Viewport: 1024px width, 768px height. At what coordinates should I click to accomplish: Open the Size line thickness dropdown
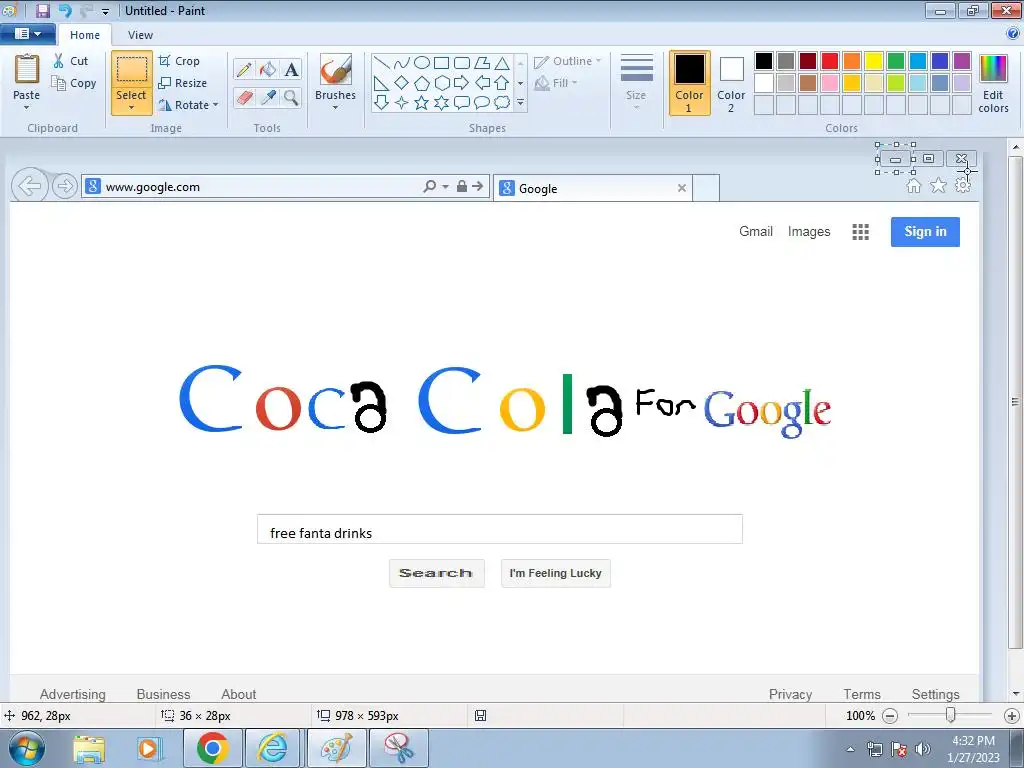(636, 80)
